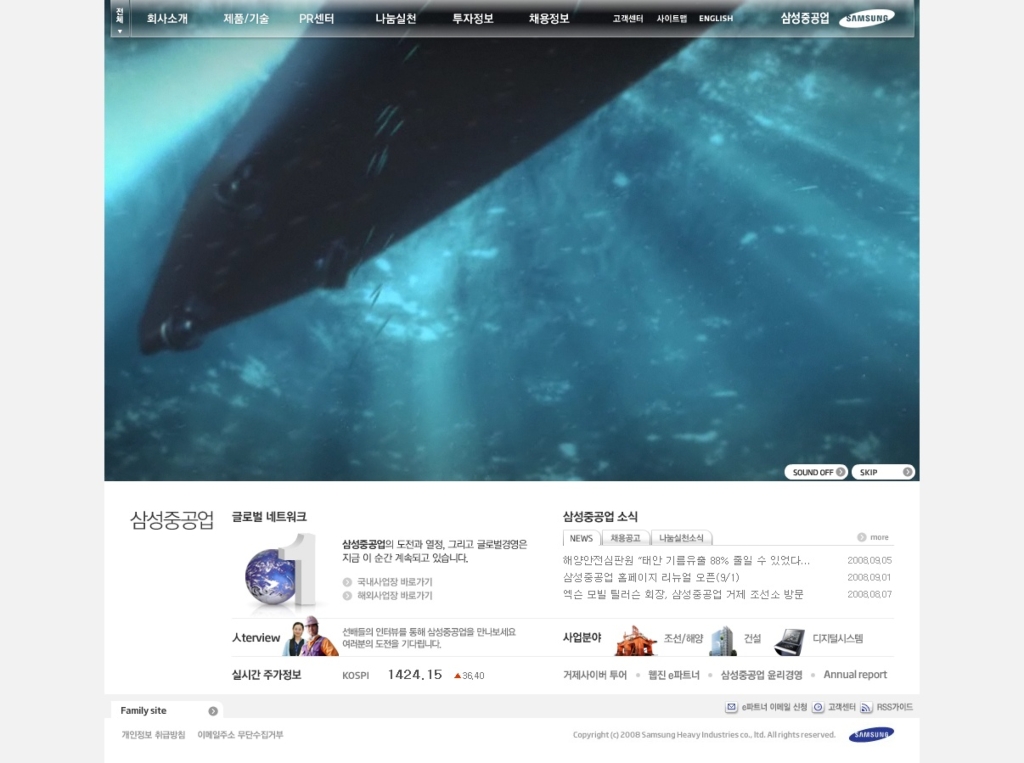This screenshot has height=763, width=1024.
Task: Open the 제품/기술 menu
Action: [246, 19]
